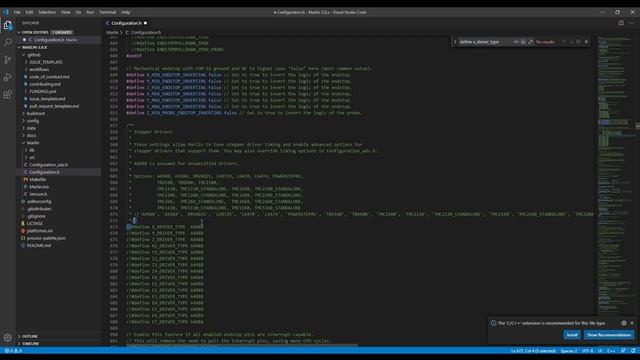
Task: Select the Configuration.h editor tab
Action: click(x=127, y=23)
